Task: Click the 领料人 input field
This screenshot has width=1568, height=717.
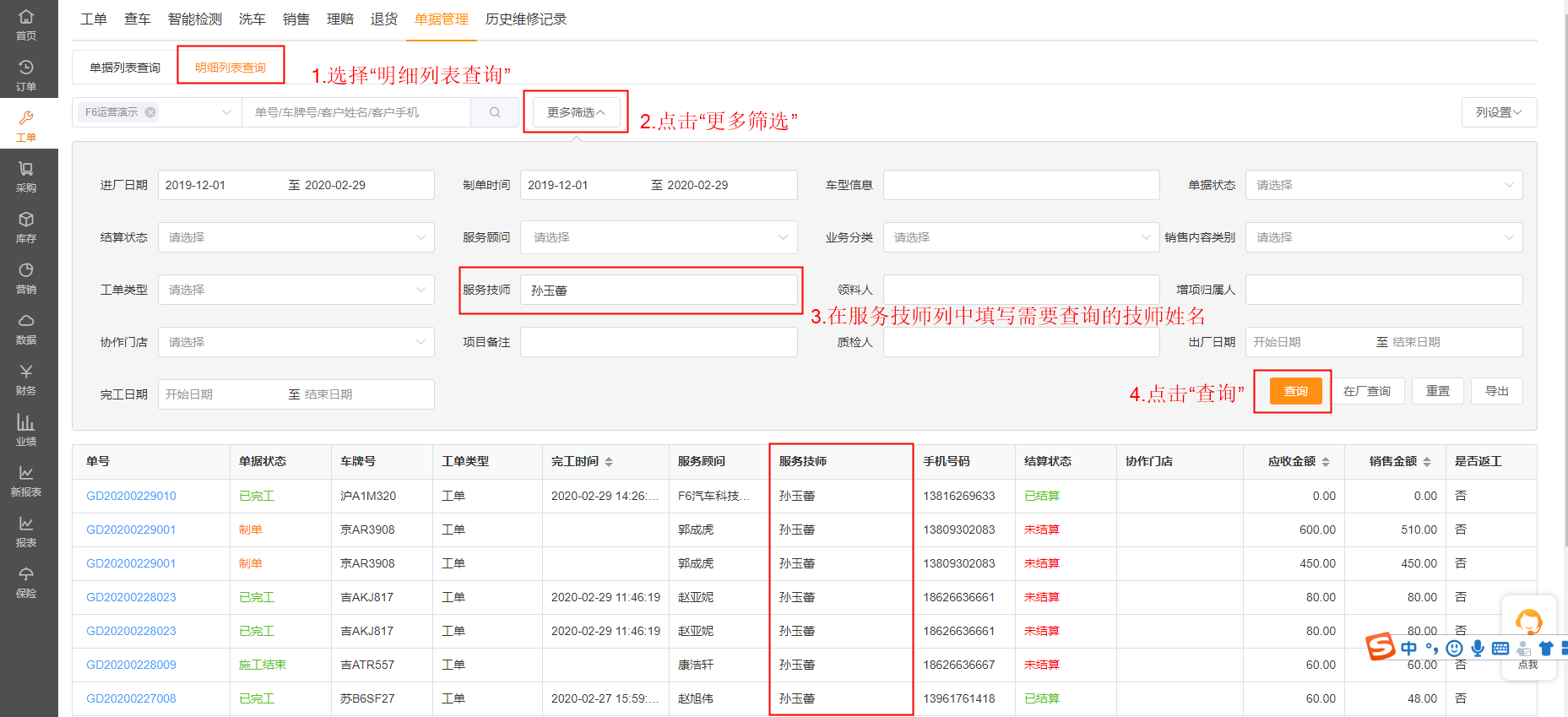Action: click(1022, 290)
